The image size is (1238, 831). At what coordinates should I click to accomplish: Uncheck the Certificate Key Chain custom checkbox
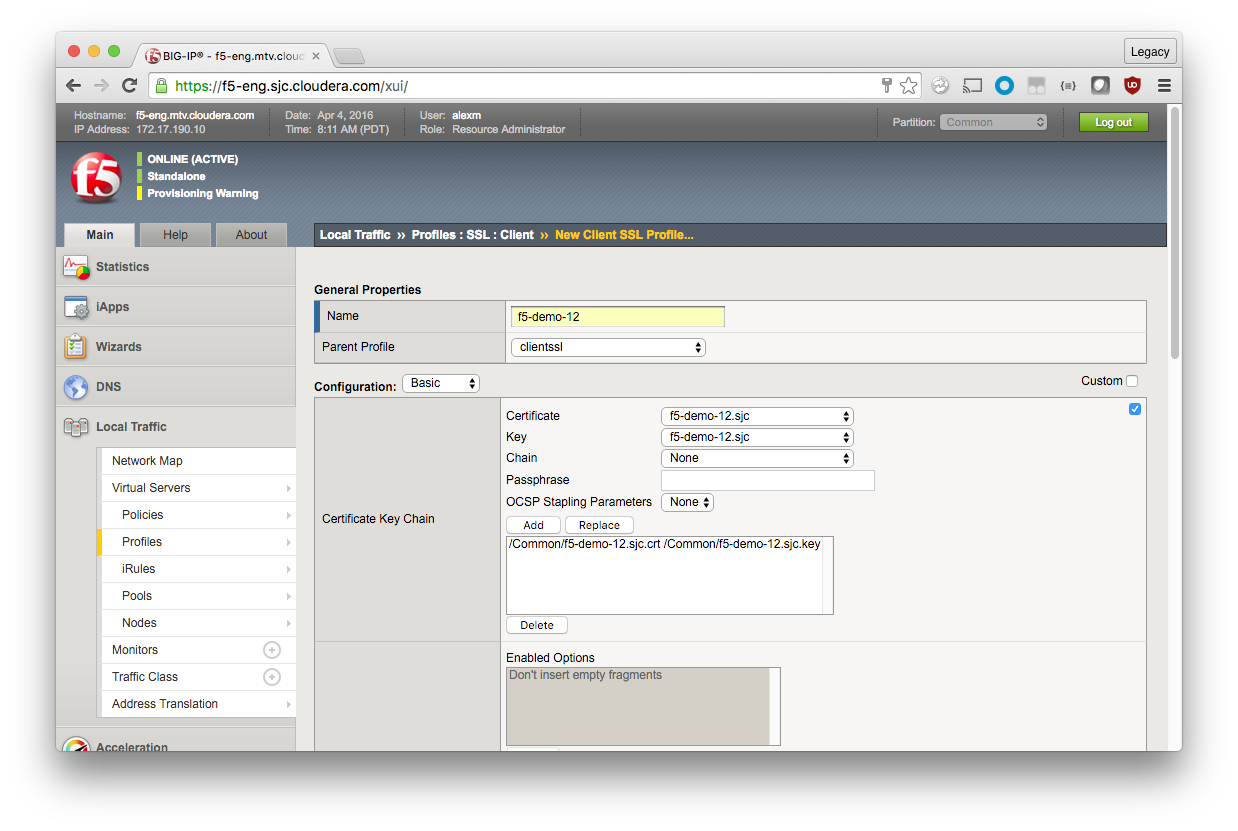pyautogui.click(x=1134, y=409)
